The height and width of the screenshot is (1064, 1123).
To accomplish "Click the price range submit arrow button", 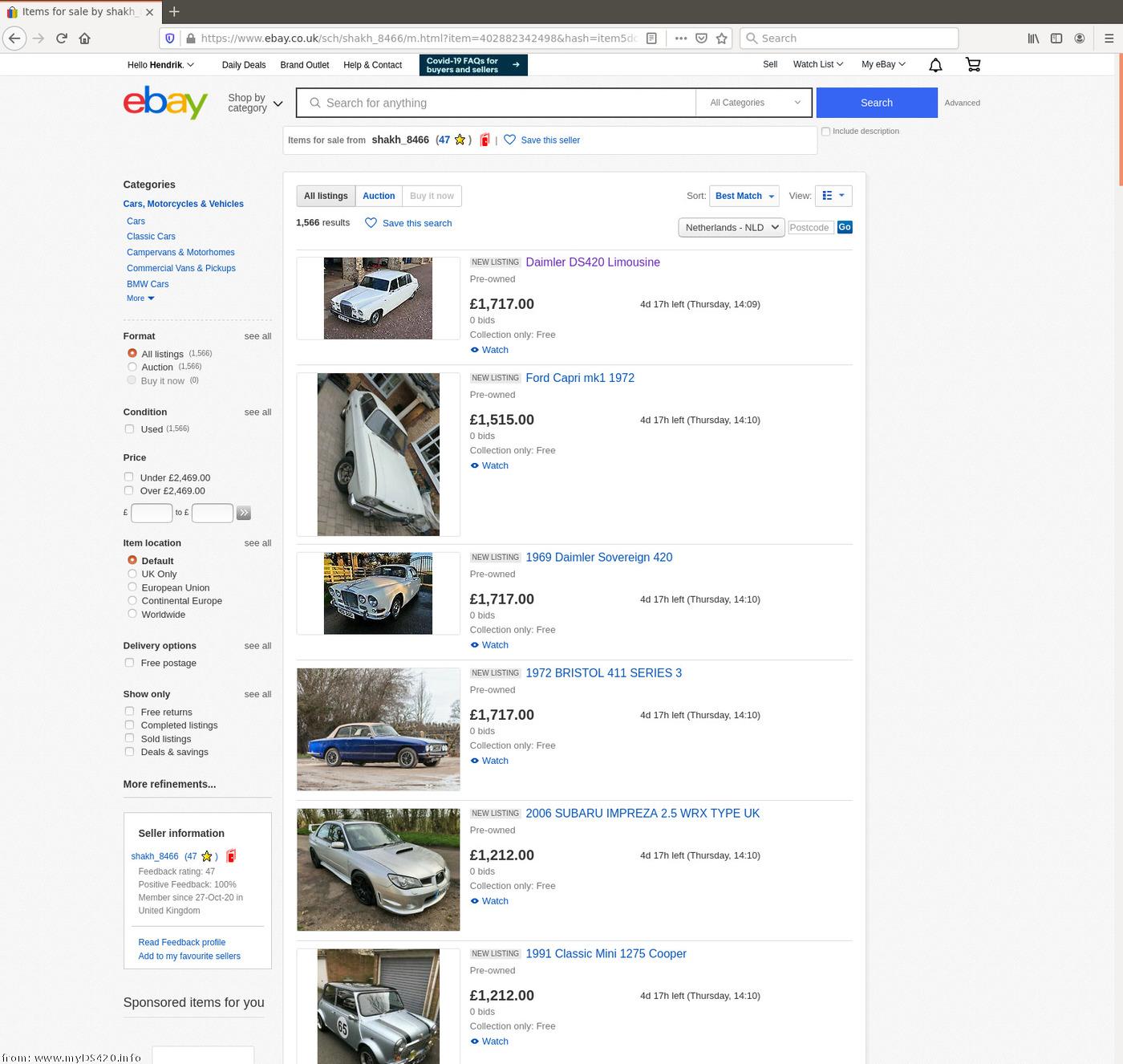I will [244, 513].
